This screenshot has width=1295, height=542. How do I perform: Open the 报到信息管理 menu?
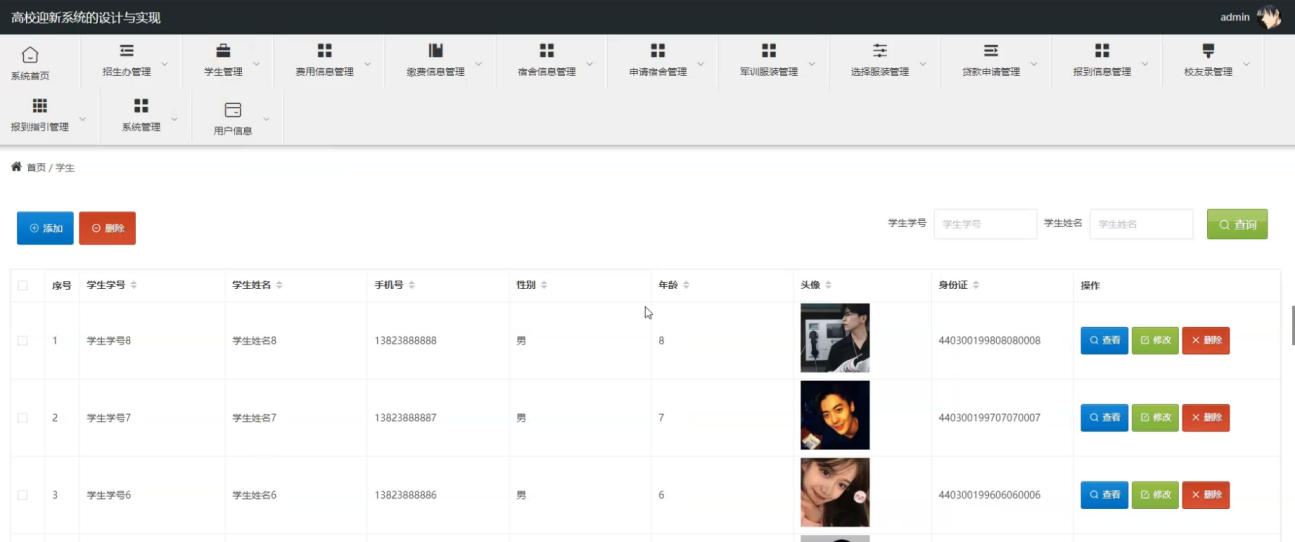coord(1106,62)
